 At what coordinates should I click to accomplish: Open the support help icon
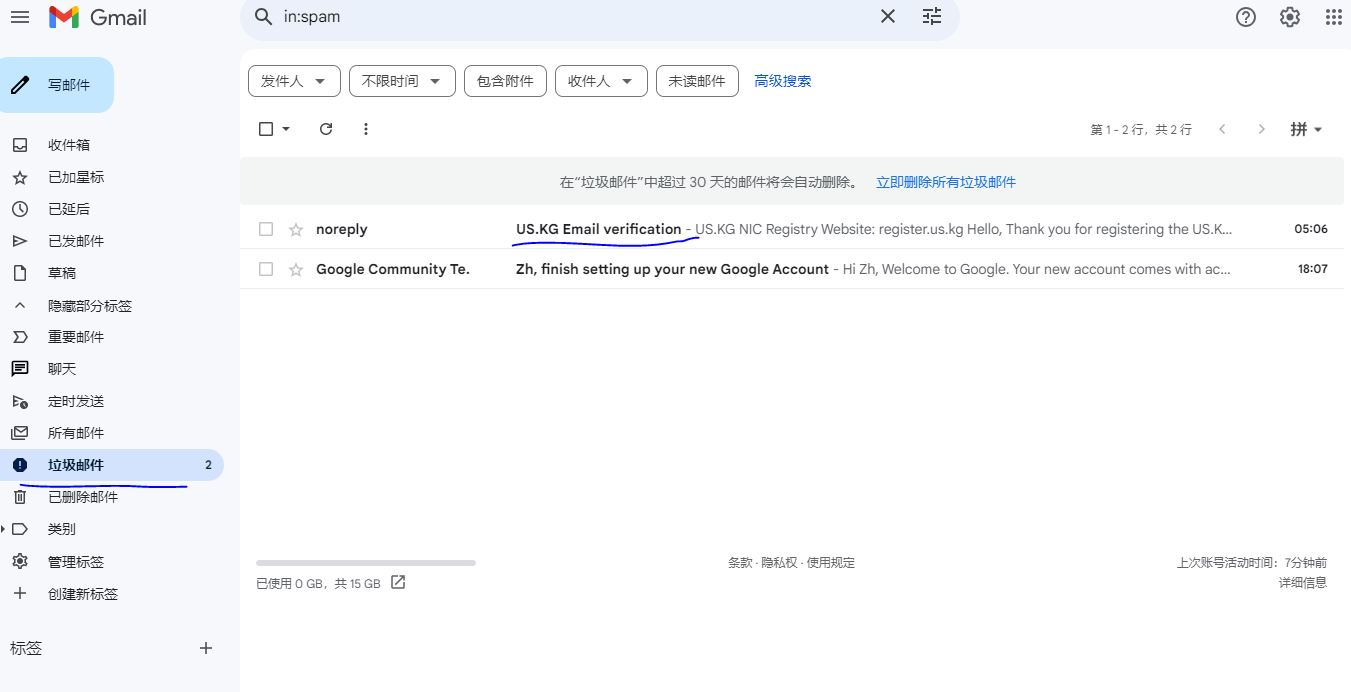[1246, 17]
